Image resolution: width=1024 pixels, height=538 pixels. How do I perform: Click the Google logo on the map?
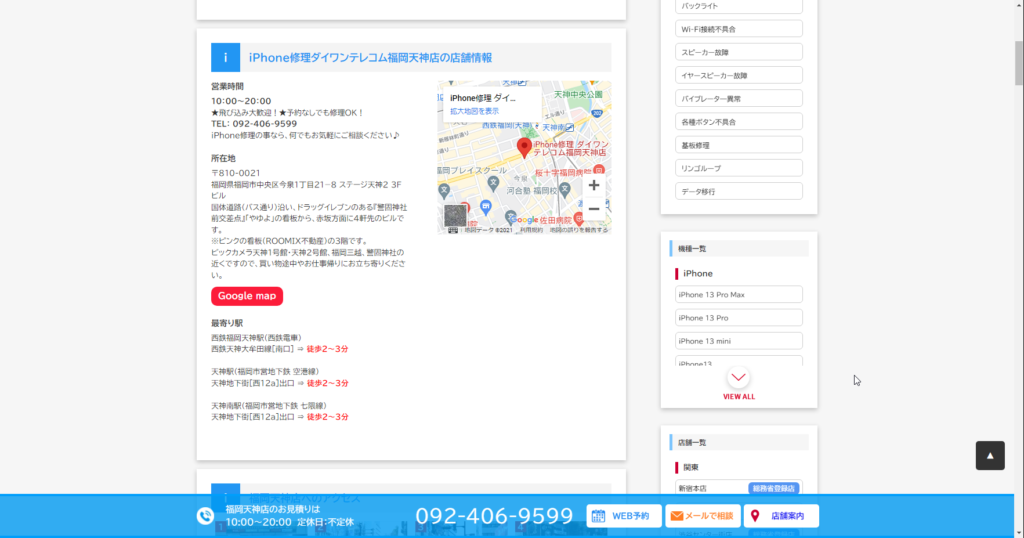[524, 220]
